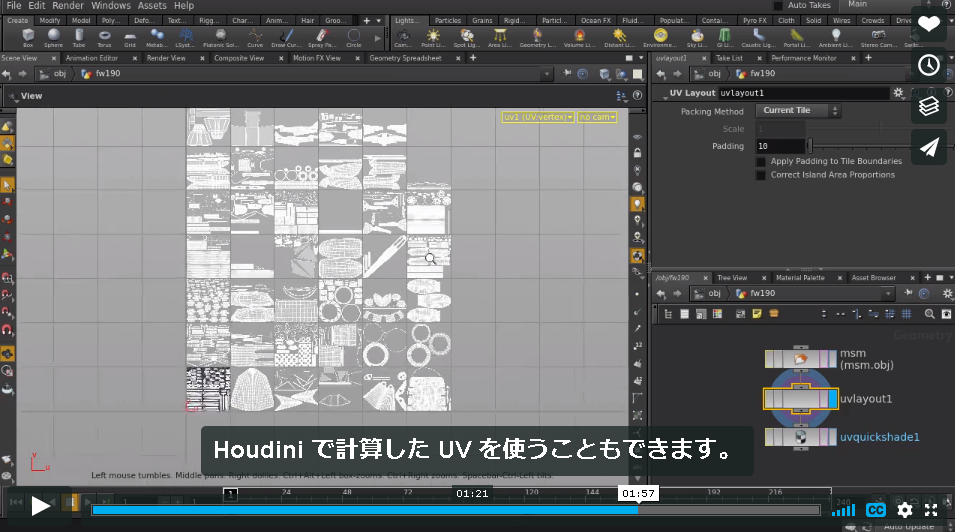Select the Grid shelf tool
The height and width of the screenshot is (532, 955).
point(130,37)
